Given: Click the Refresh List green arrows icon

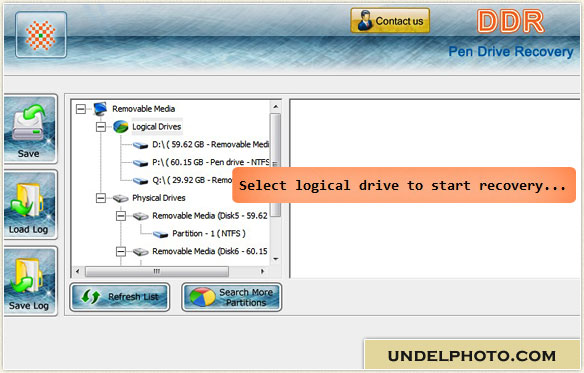Looking at the screenshot, I should coord(91,297).
